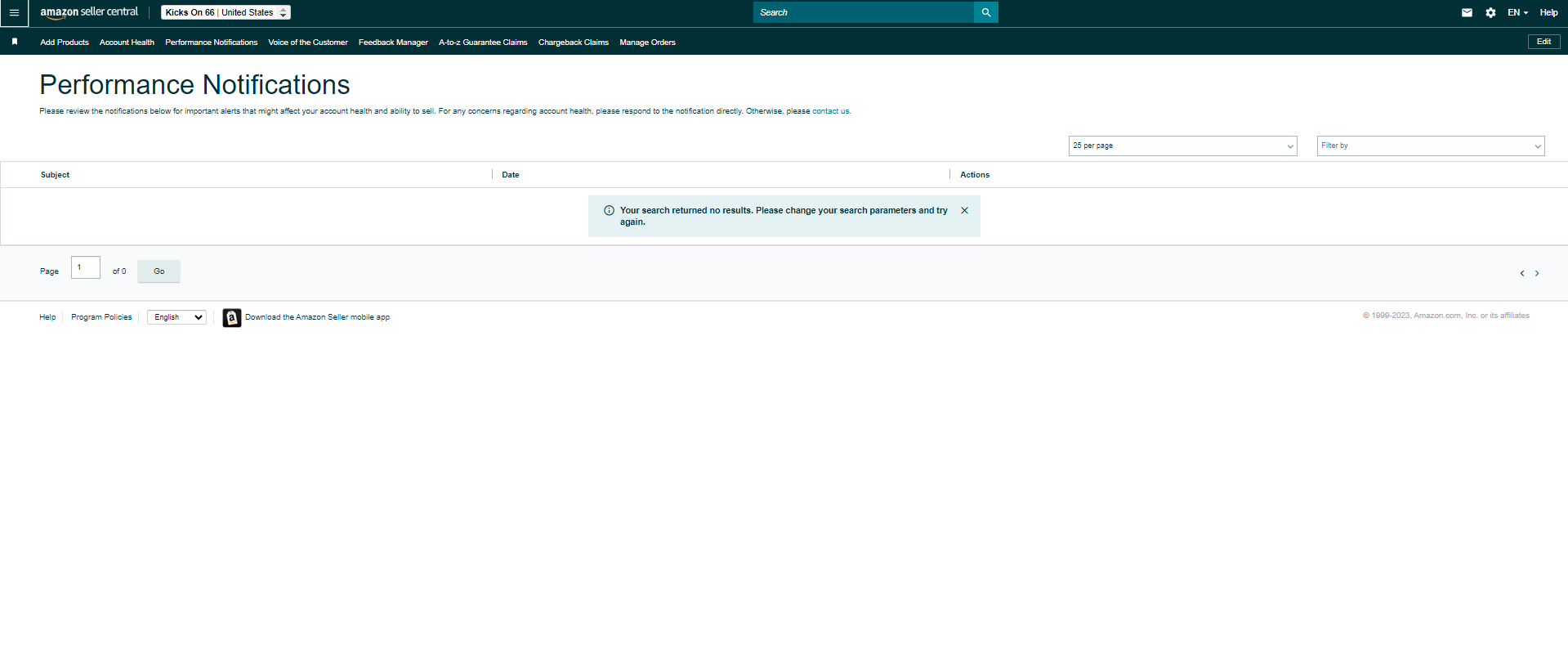Open the settings gear icon
Image resolution: width=1568 pixels, height=650 pixels.
coord(1490,13)
